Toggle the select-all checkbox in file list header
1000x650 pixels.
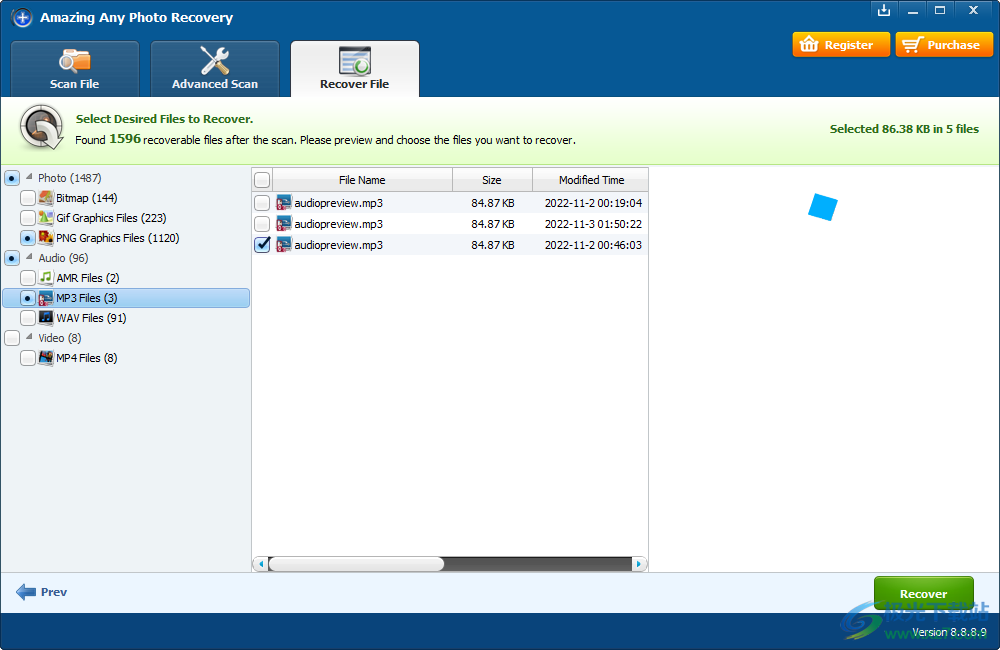click(262, 180)
